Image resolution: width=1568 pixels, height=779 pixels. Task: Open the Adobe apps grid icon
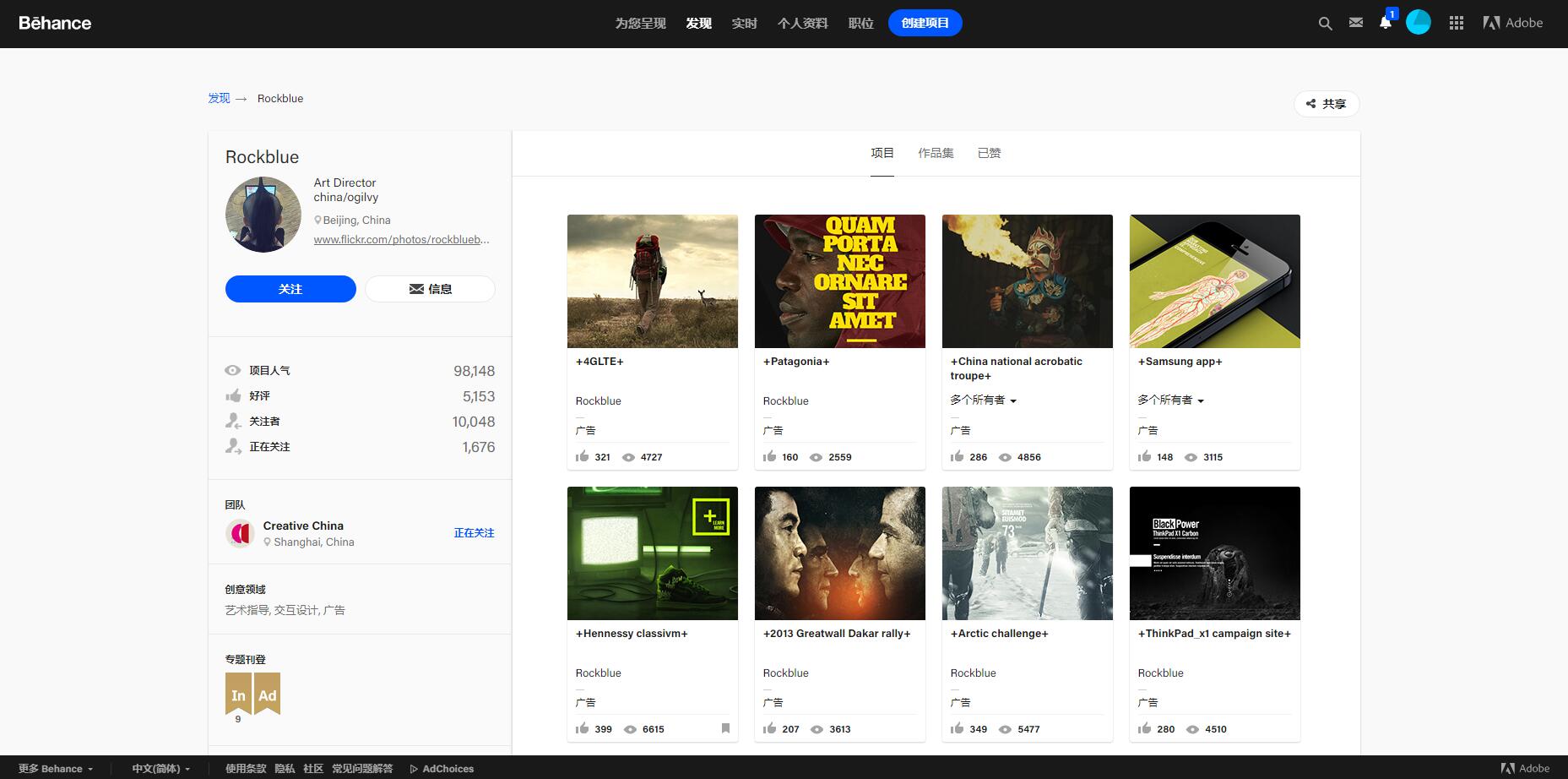click(x=1457, y=24)
